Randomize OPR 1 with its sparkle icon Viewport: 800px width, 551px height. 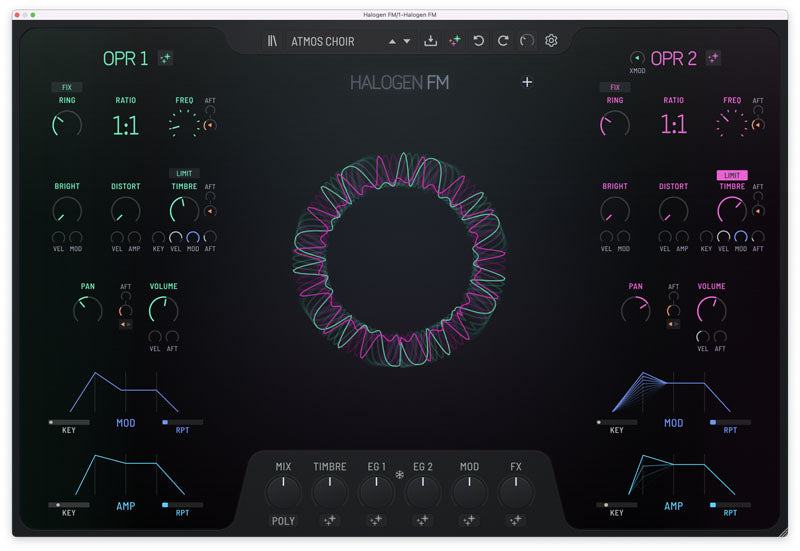pyautogui.click(x=165, y=58)
